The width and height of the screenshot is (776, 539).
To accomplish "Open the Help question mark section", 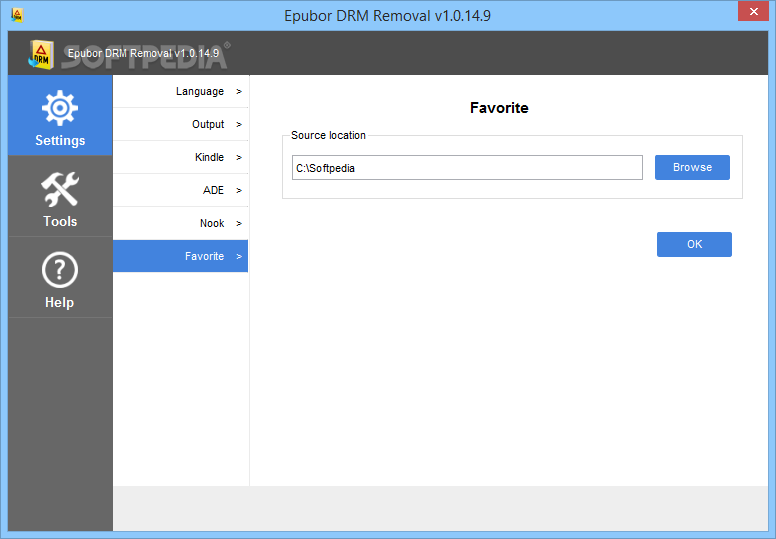I will tap(60, 278).
